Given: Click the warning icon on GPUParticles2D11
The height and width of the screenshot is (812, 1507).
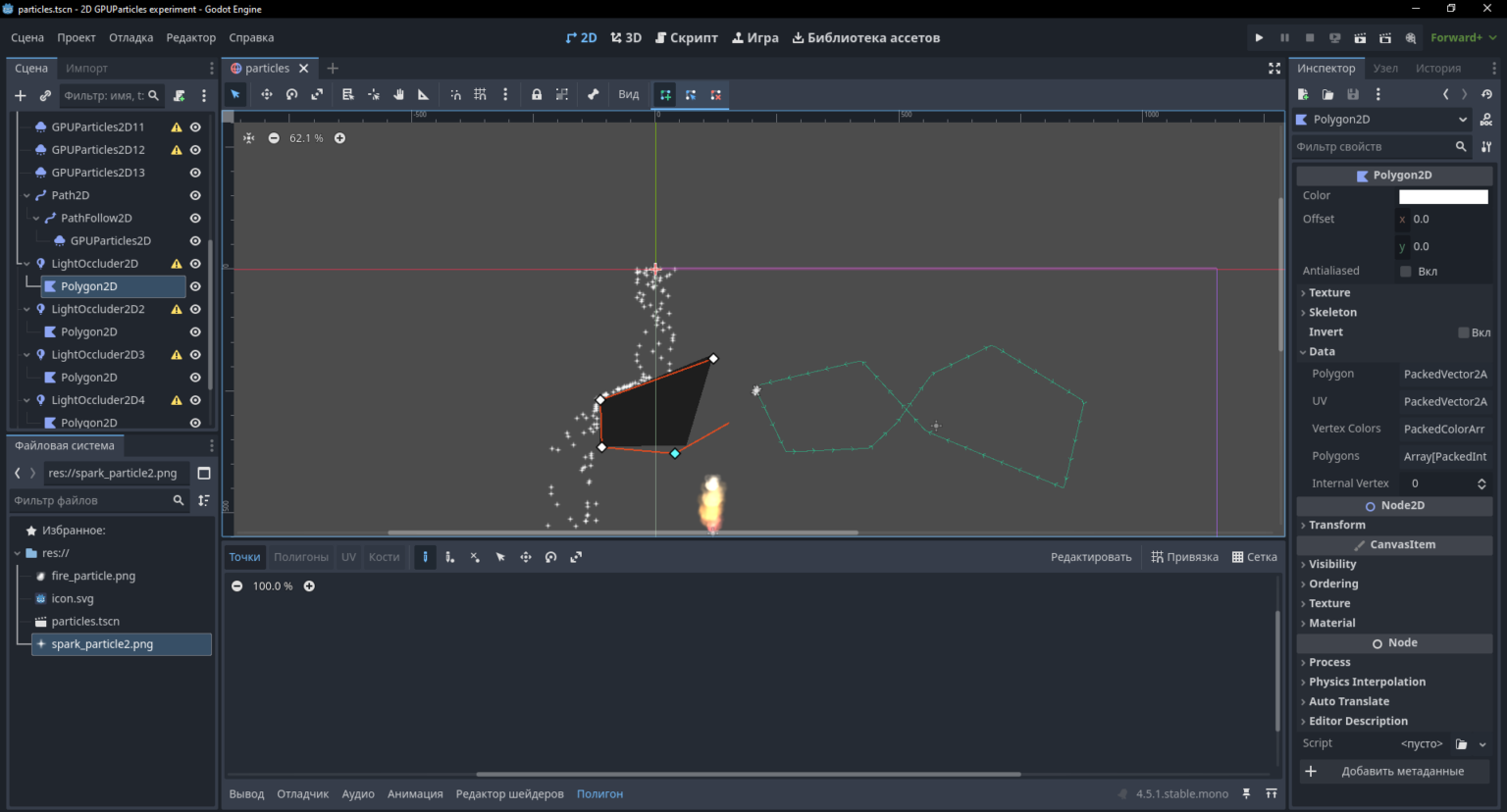Looking at the screenshot, I should [177, 127].
